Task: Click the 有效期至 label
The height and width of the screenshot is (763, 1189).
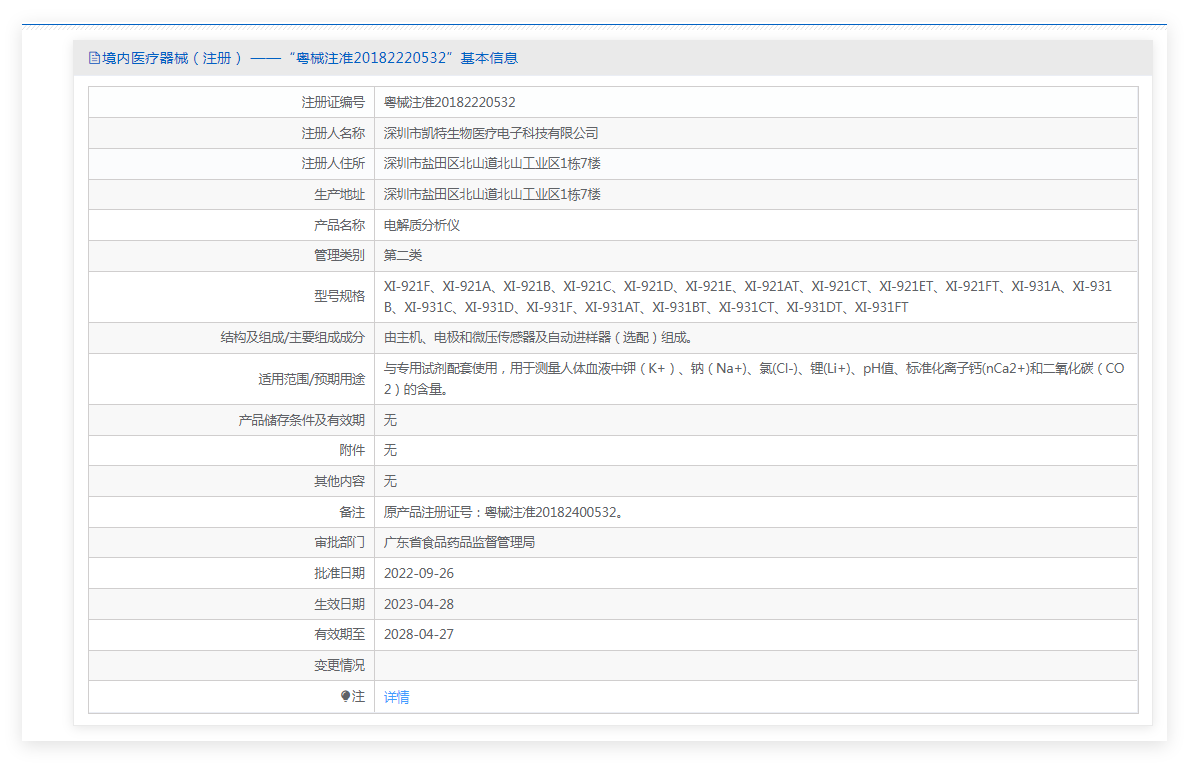Action: click(340, 635)
